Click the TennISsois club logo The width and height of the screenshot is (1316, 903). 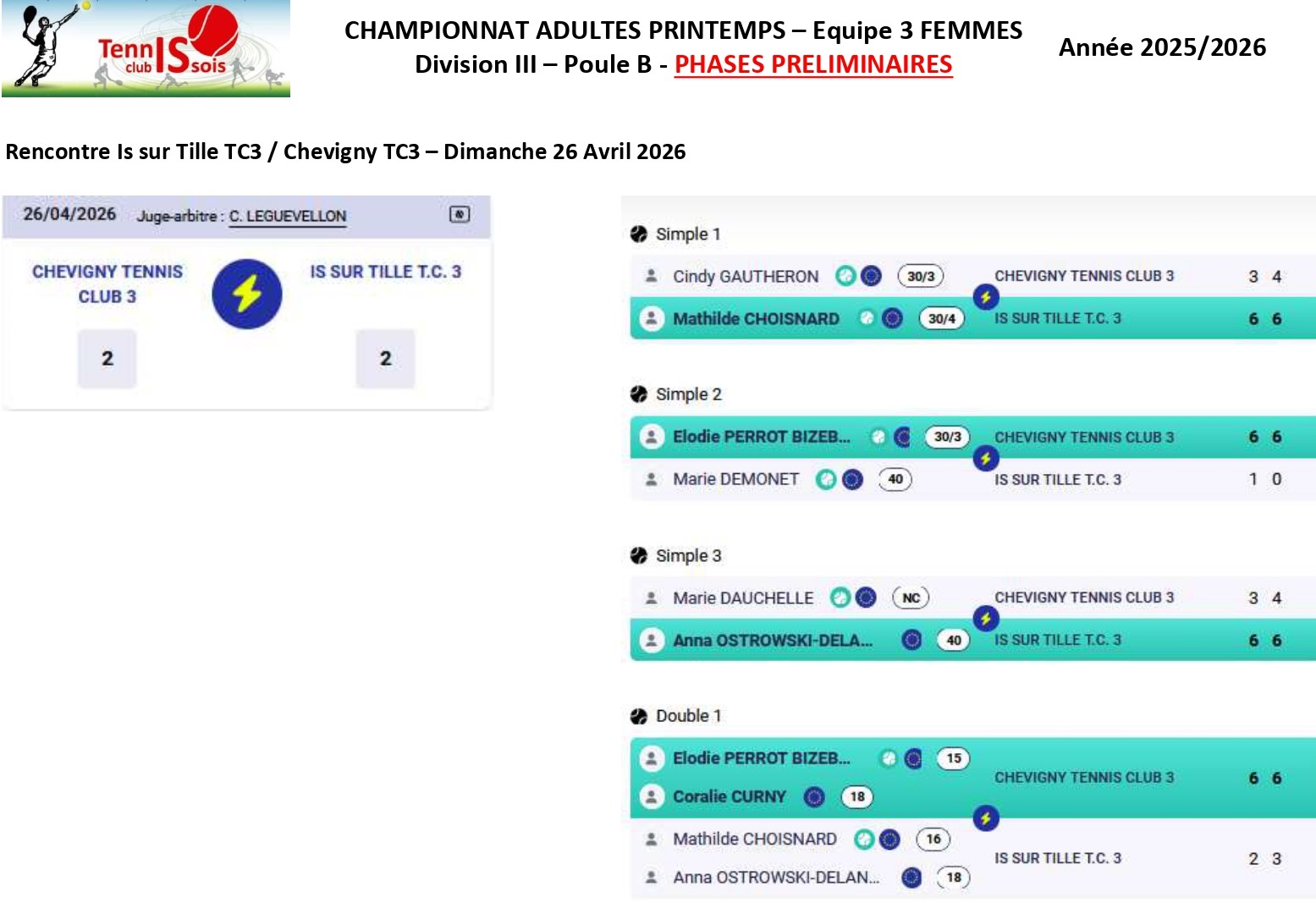tap(146, 49)
